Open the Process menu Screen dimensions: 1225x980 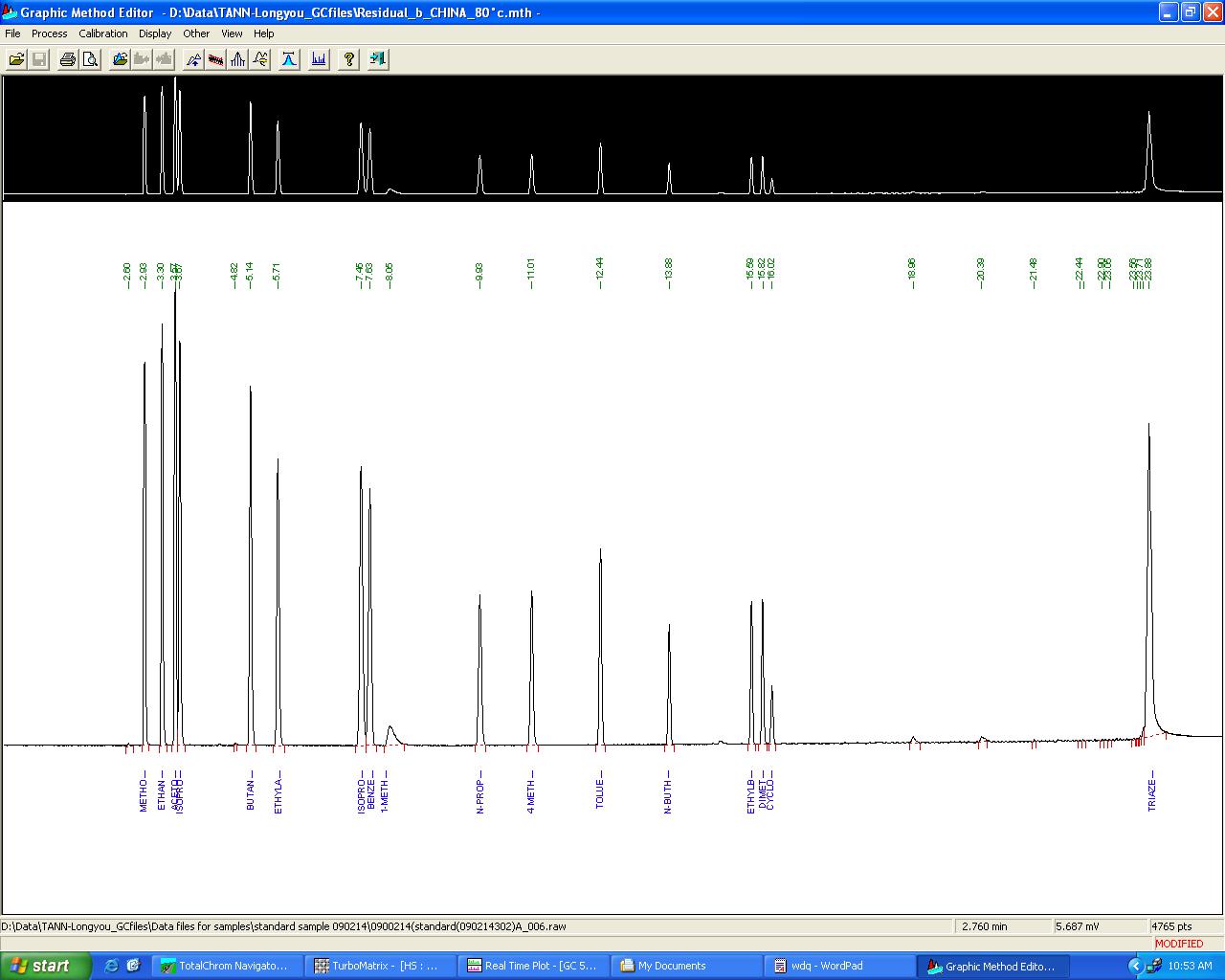tap(49, 33)
